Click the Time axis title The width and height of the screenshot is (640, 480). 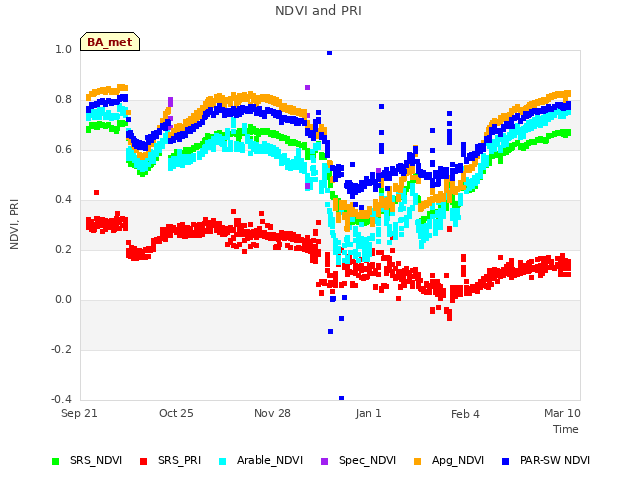tap(566, 429)
